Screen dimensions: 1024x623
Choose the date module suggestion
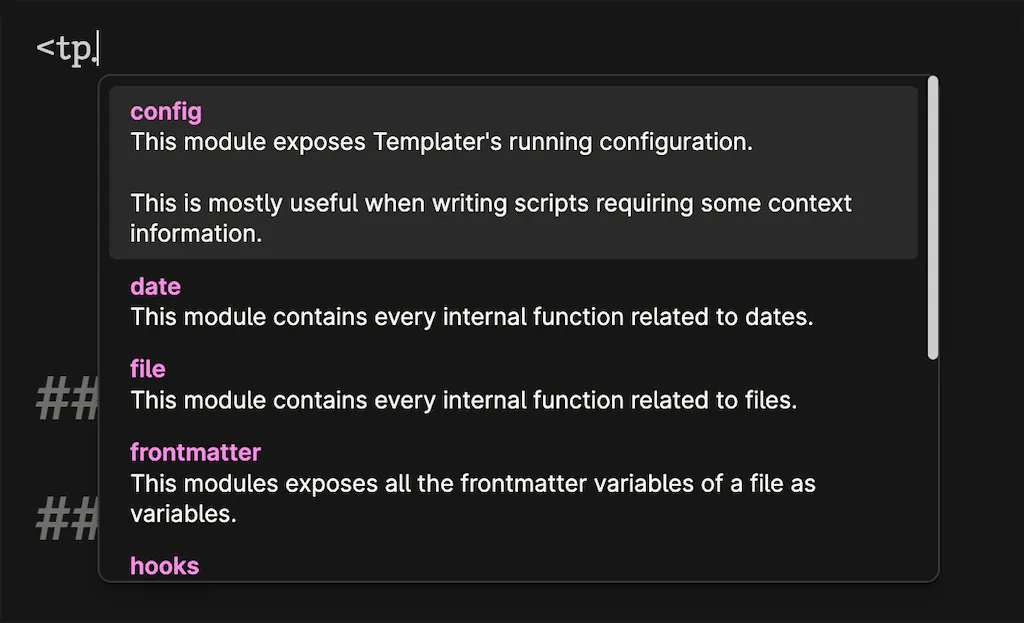[155, 287]
